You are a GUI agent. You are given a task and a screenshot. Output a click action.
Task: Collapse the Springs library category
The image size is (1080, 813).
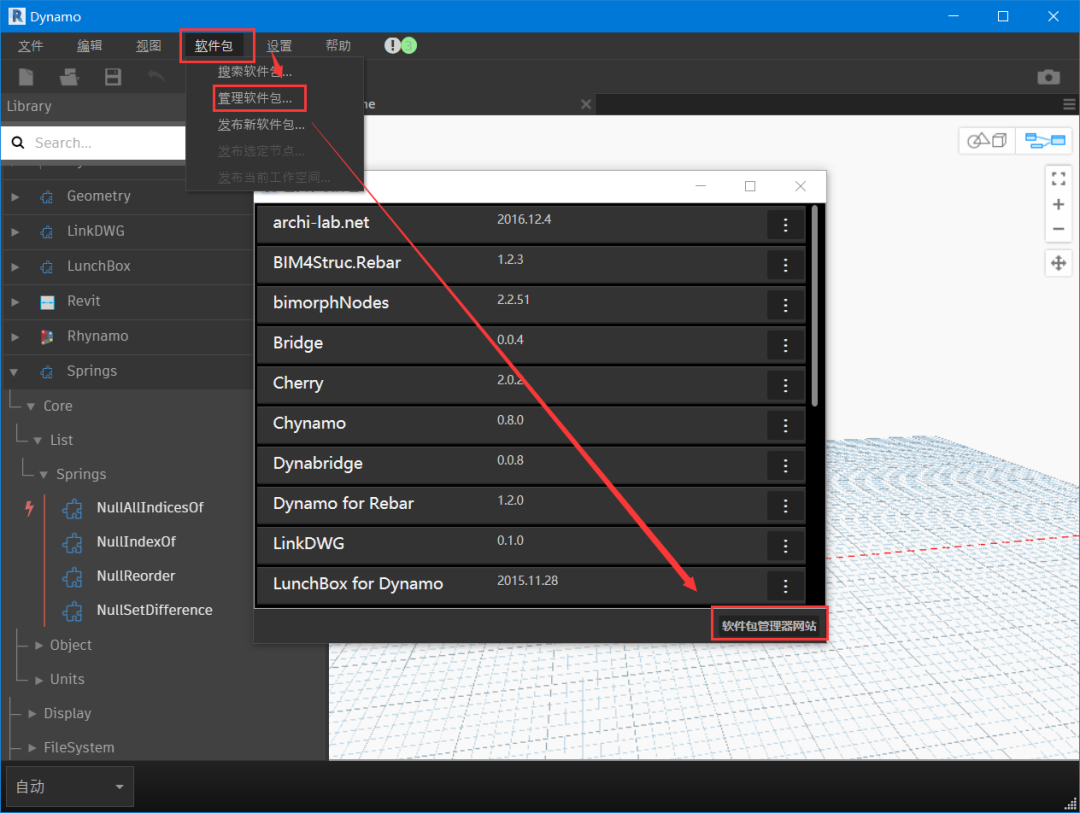click(15, 372)
